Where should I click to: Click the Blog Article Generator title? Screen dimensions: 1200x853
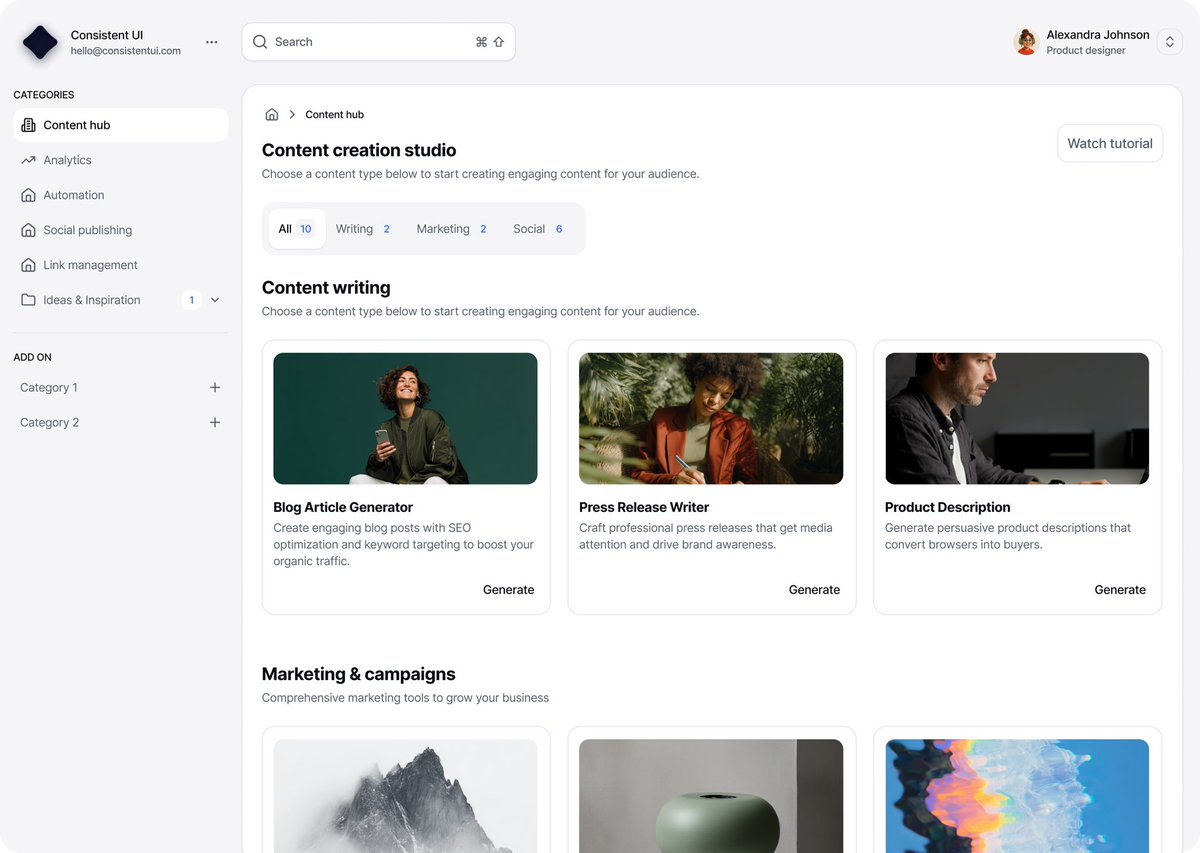[x=343, y=507]
